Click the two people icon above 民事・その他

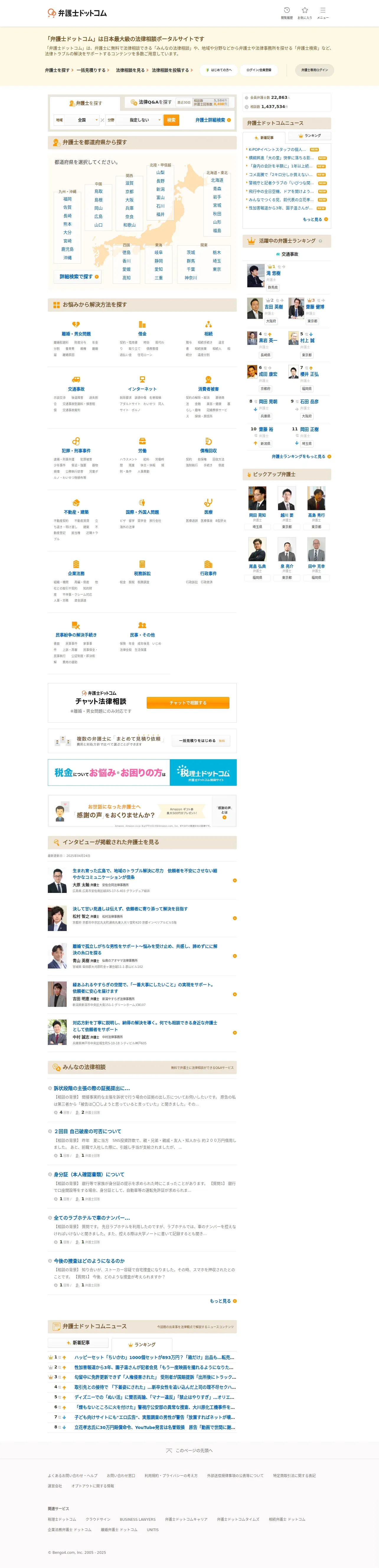(142, 625)
